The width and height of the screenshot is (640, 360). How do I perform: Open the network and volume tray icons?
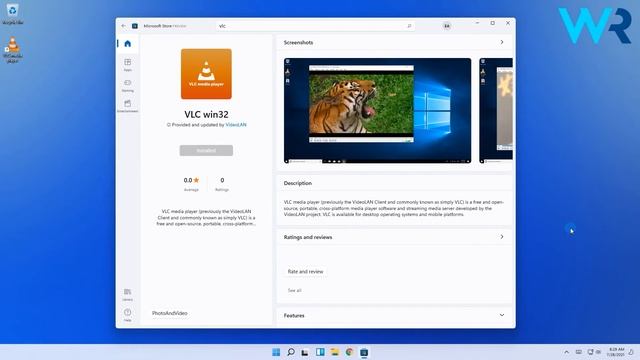594,352
